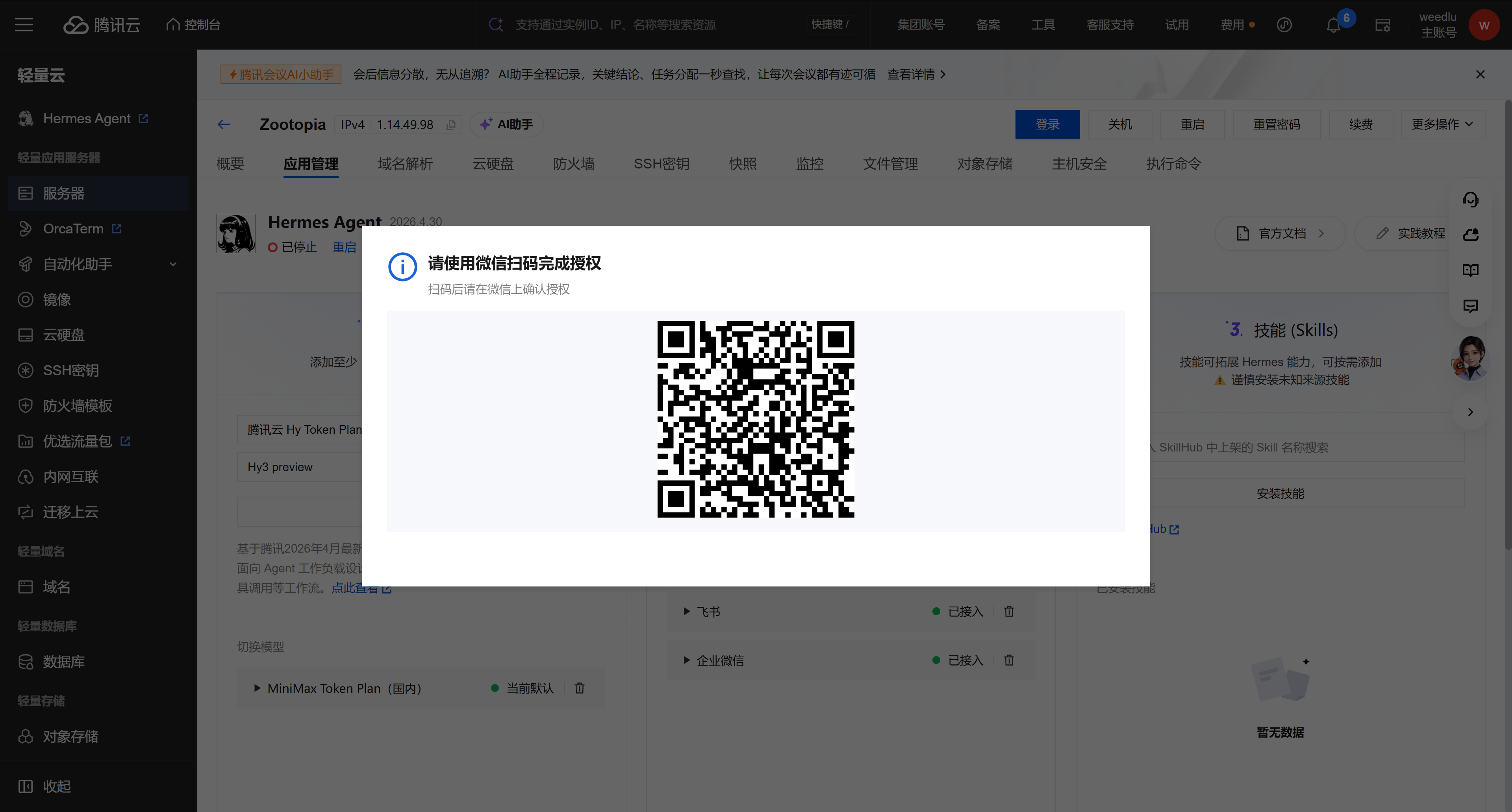Open the 更多操作 dropdown
The width and height of the screenshot is (1512, 812).
pos(1442,124)
